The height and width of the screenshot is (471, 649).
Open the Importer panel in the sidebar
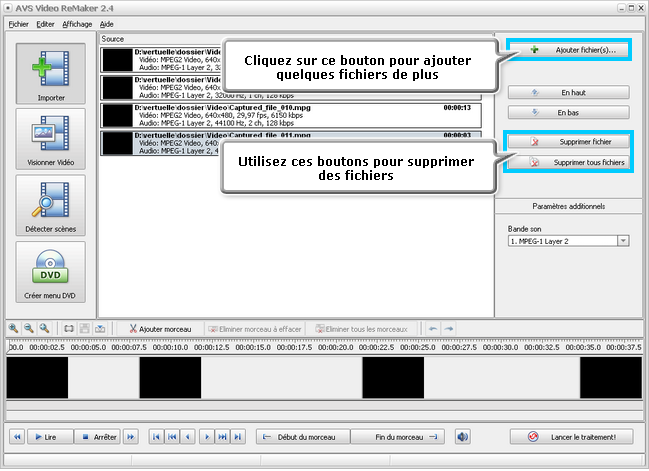[x=50, y=73]
